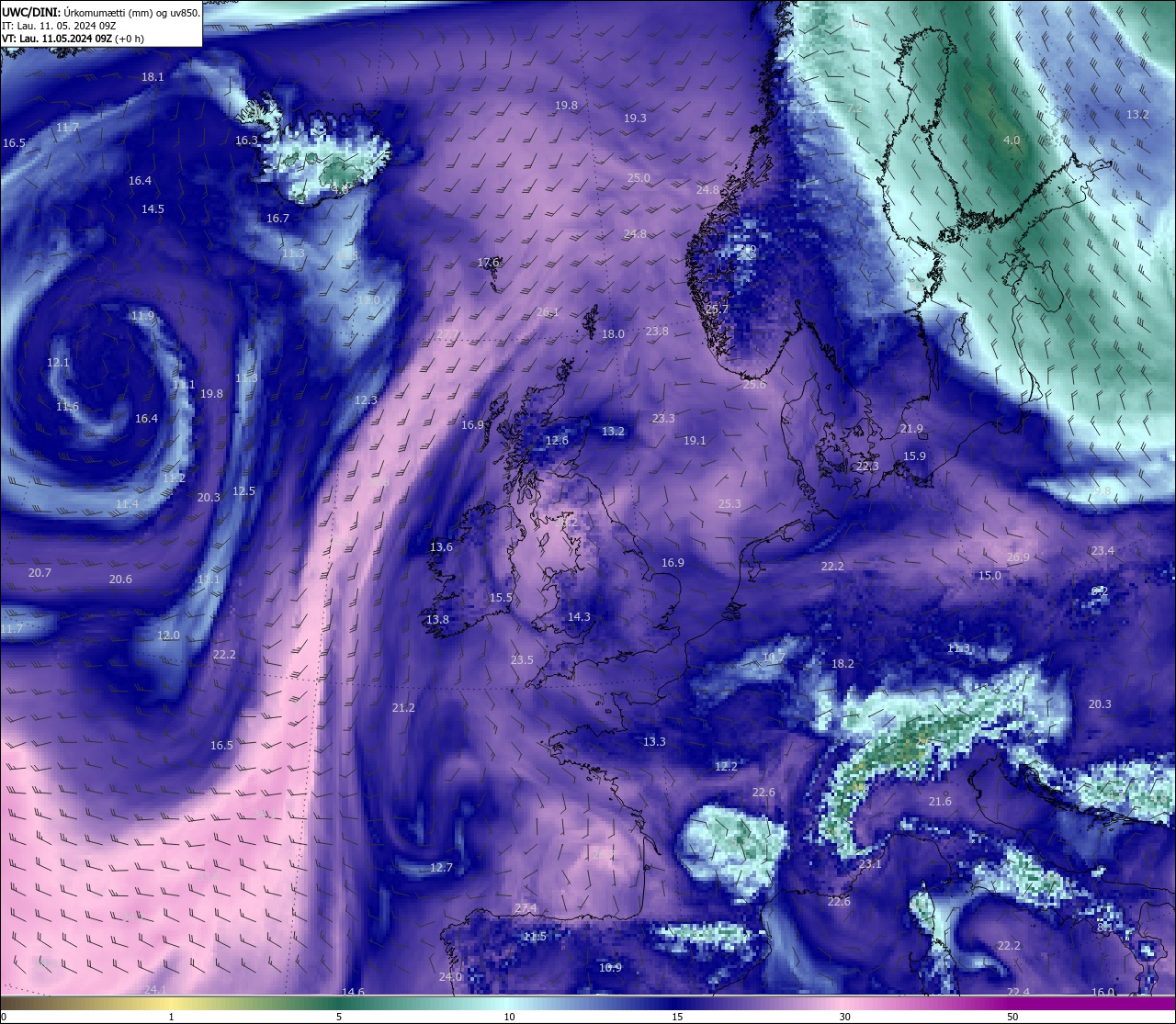Select the 23.5 value label
This screenshot has height=1024, width=1176.
click(x=522, y=660)
